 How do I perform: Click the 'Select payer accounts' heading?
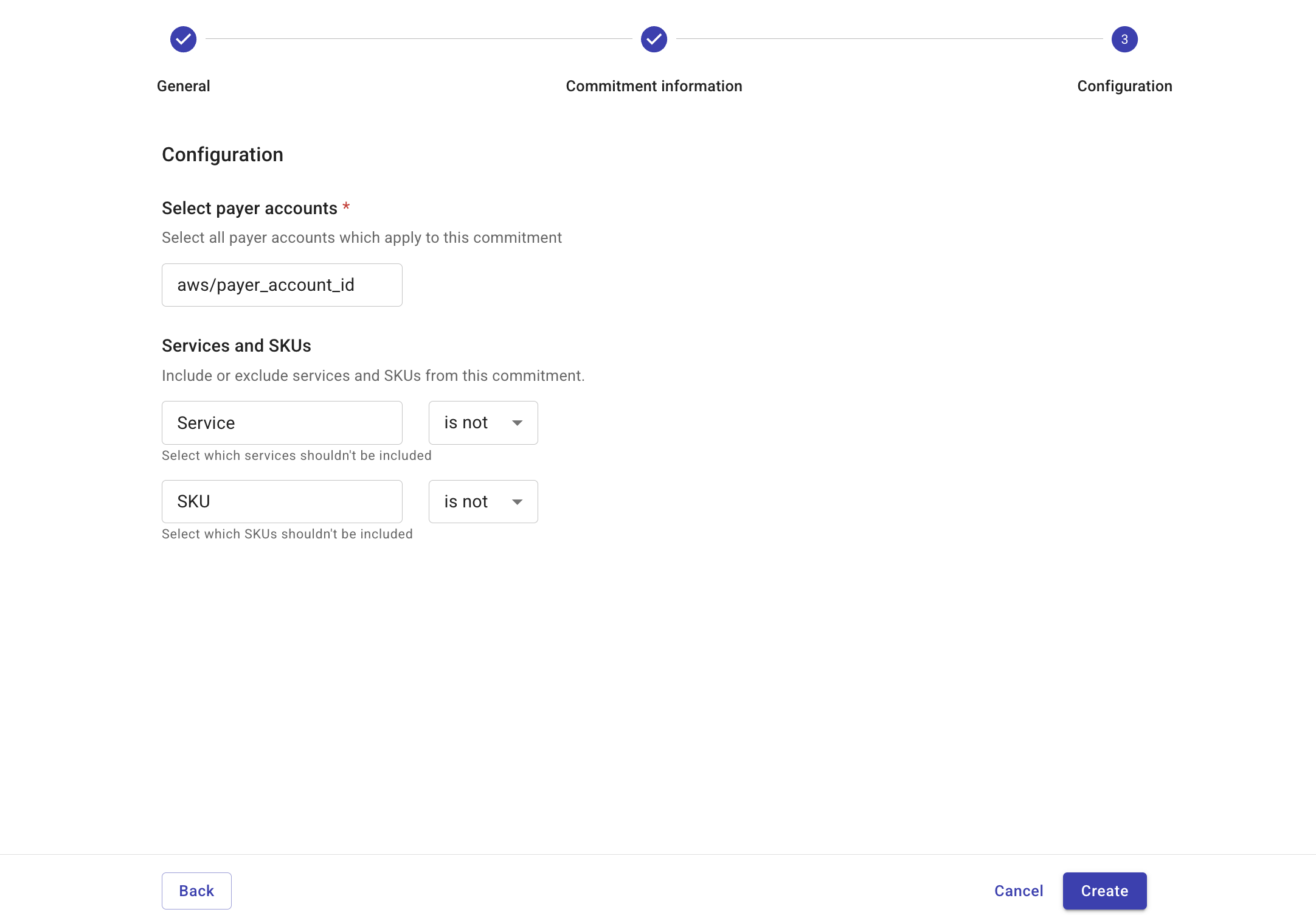coord(249,208)
